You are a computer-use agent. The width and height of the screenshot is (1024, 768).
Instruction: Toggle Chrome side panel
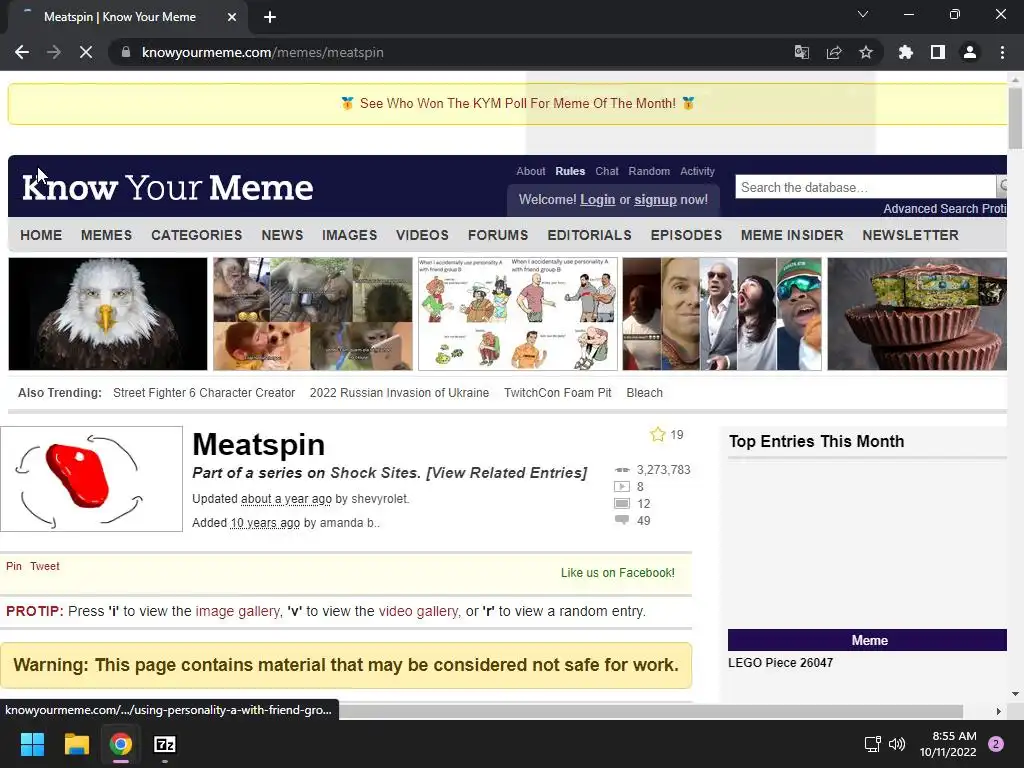pyautogui.click(x=938, y=52)
